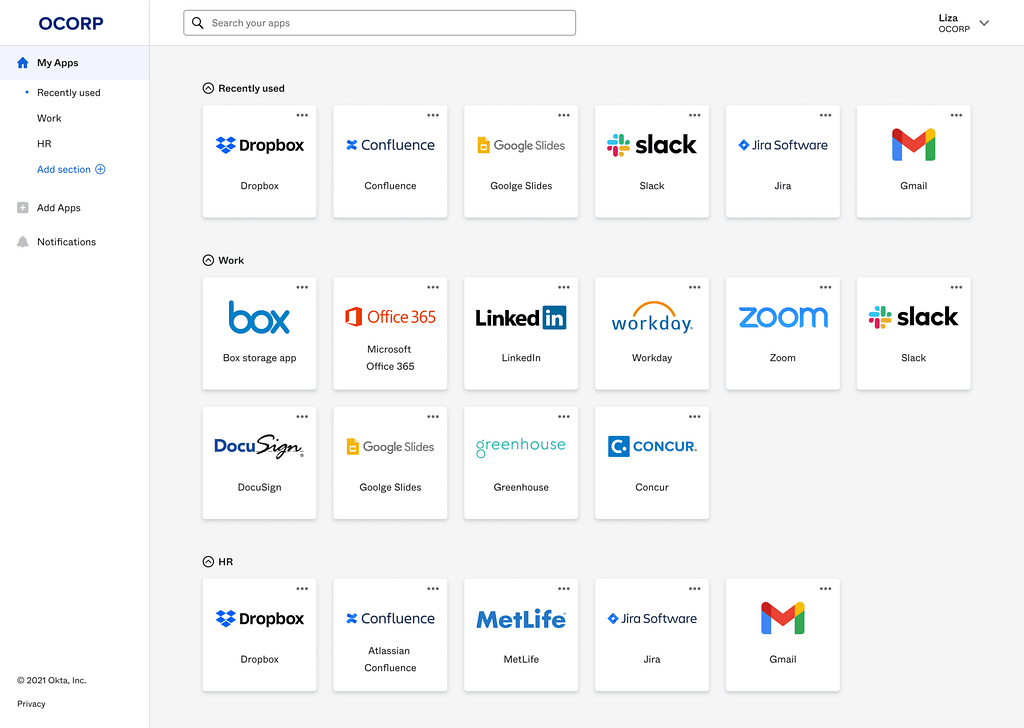Open Notifications from sidebar
Viewport: 1024px width, 728px height.
coord(67,242)
